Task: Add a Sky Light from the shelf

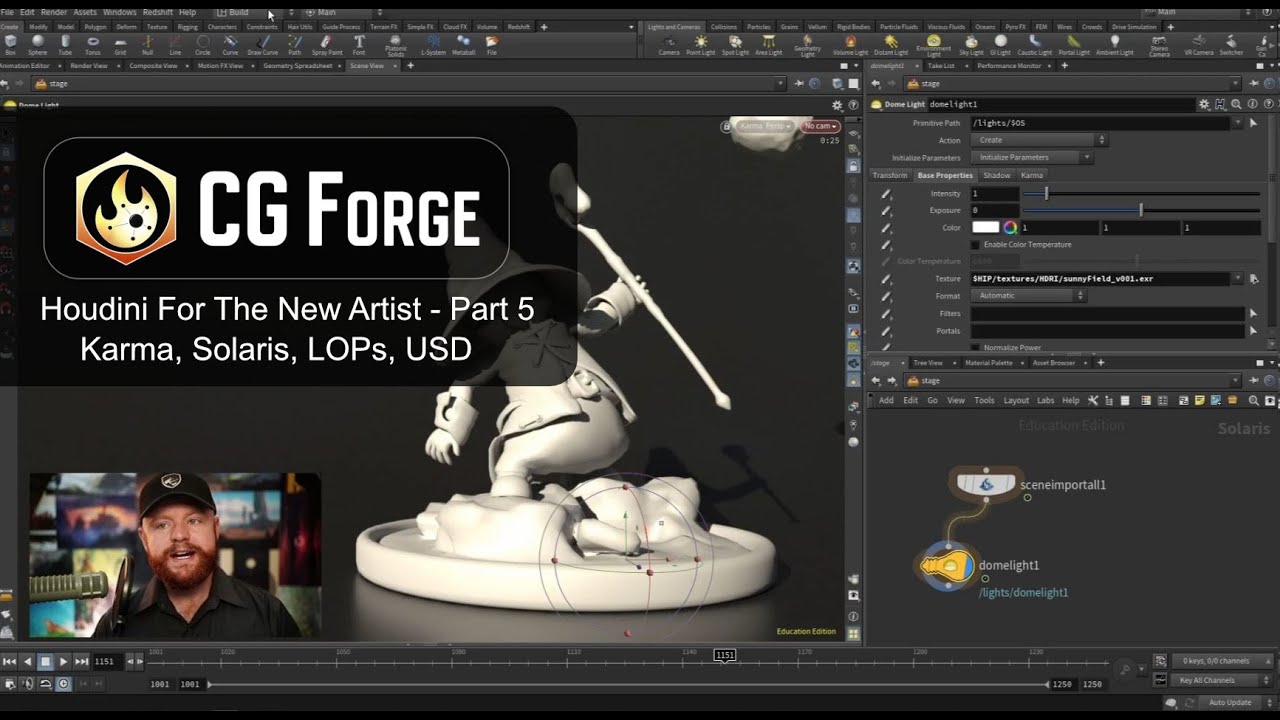Action: tap(971, 44)
